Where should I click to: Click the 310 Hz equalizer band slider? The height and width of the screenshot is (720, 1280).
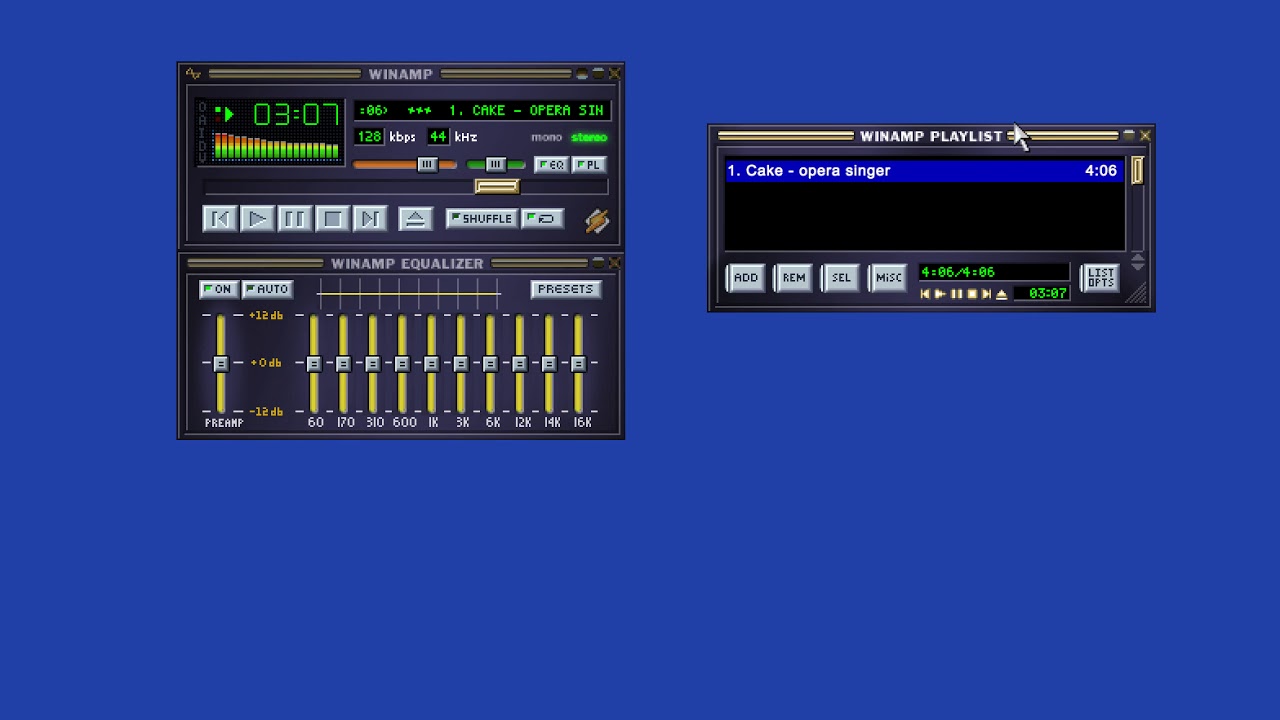click(x=373, y=364)
